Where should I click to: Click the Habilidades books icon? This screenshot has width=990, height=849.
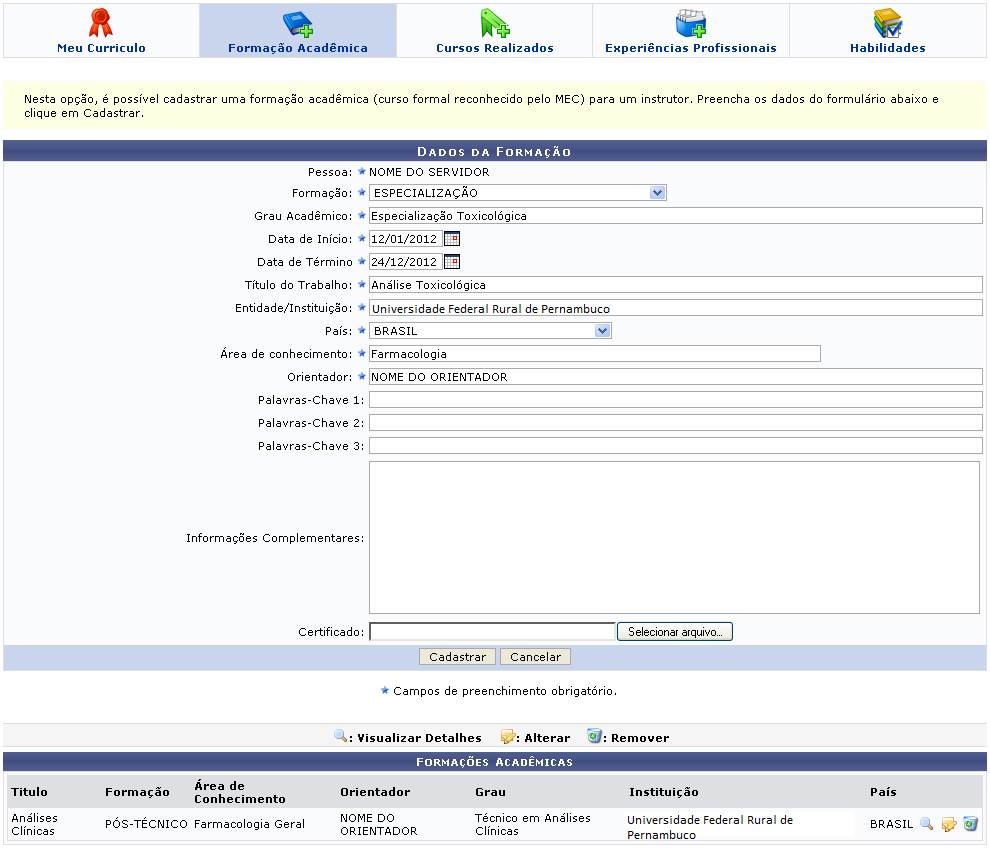point(887,22)
